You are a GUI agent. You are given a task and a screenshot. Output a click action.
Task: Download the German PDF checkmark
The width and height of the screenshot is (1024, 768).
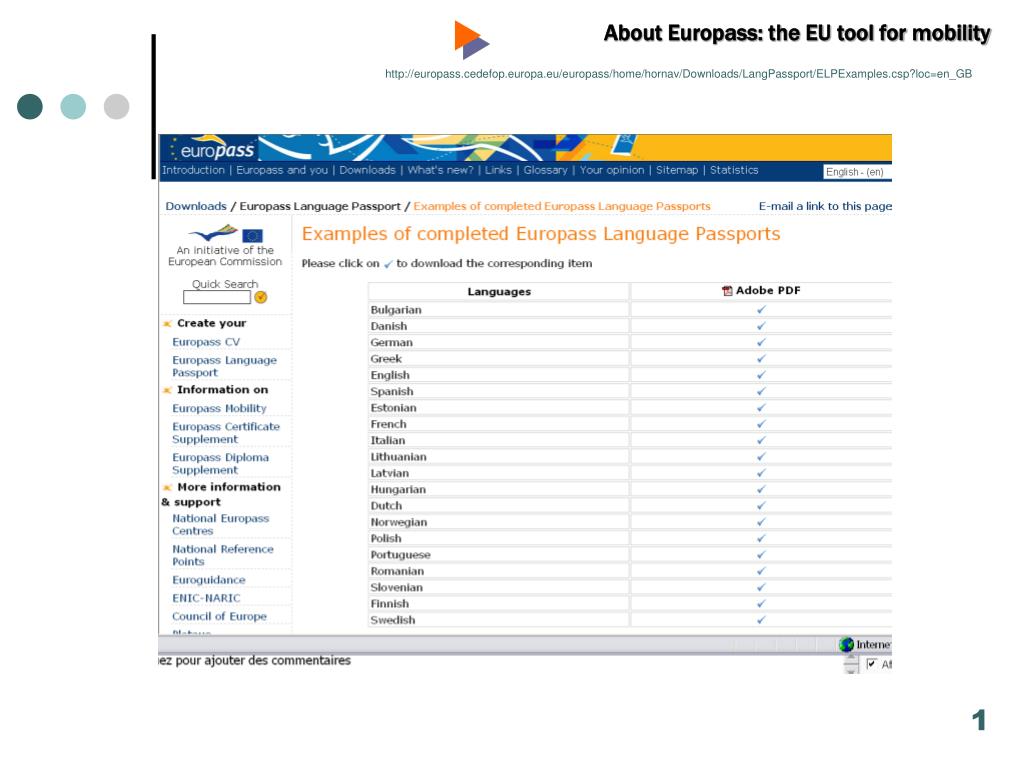pyautogui.click(x=761, y=342)
